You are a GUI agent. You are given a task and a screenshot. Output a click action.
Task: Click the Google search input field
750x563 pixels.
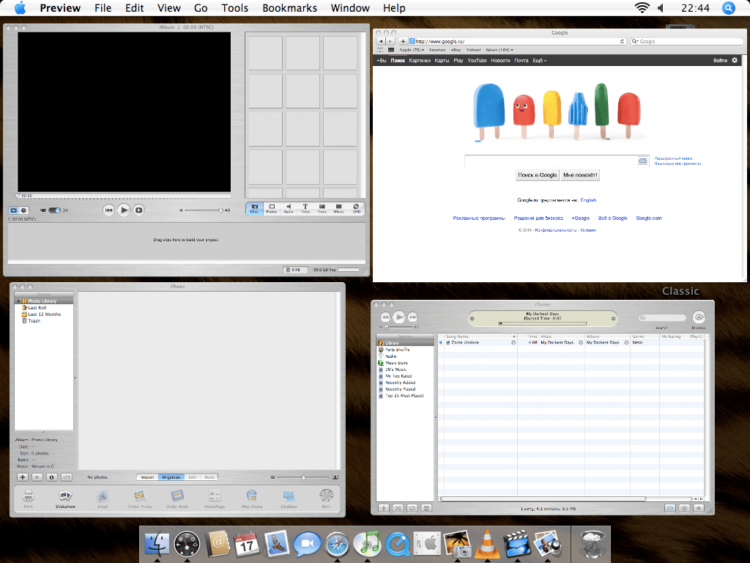coord(551,161)
